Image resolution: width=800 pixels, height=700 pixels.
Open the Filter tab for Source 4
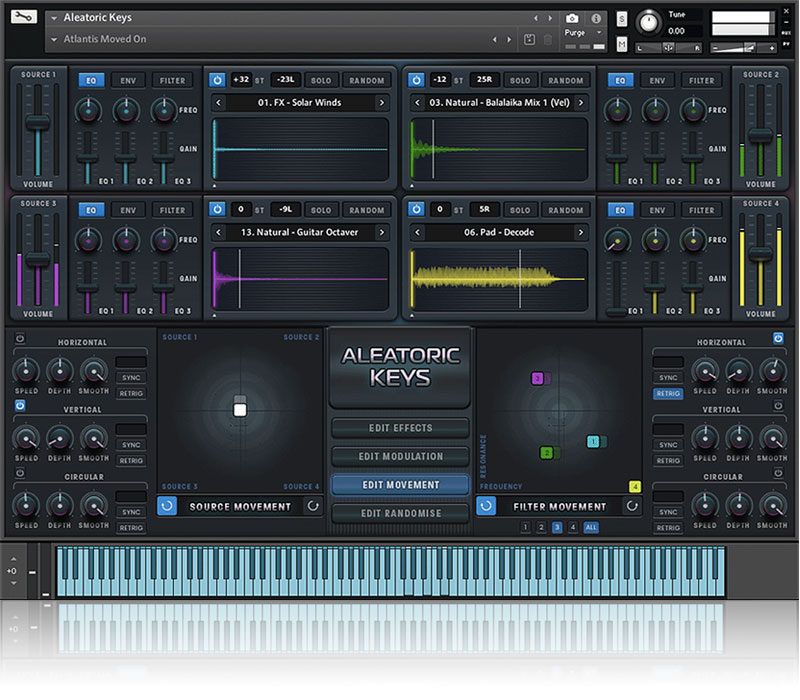[x=701, y=210]
